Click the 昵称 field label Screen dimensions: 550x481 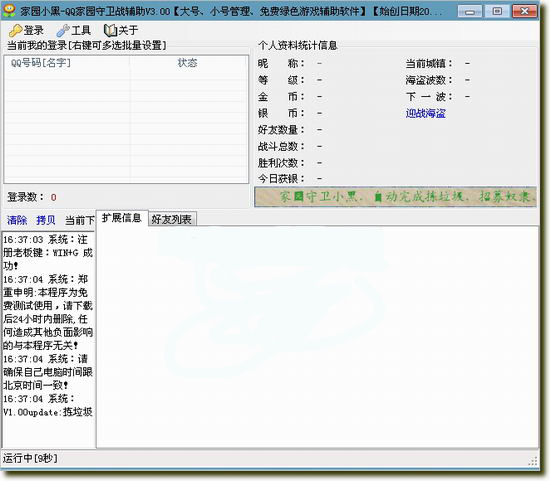(x=281, y=64)
